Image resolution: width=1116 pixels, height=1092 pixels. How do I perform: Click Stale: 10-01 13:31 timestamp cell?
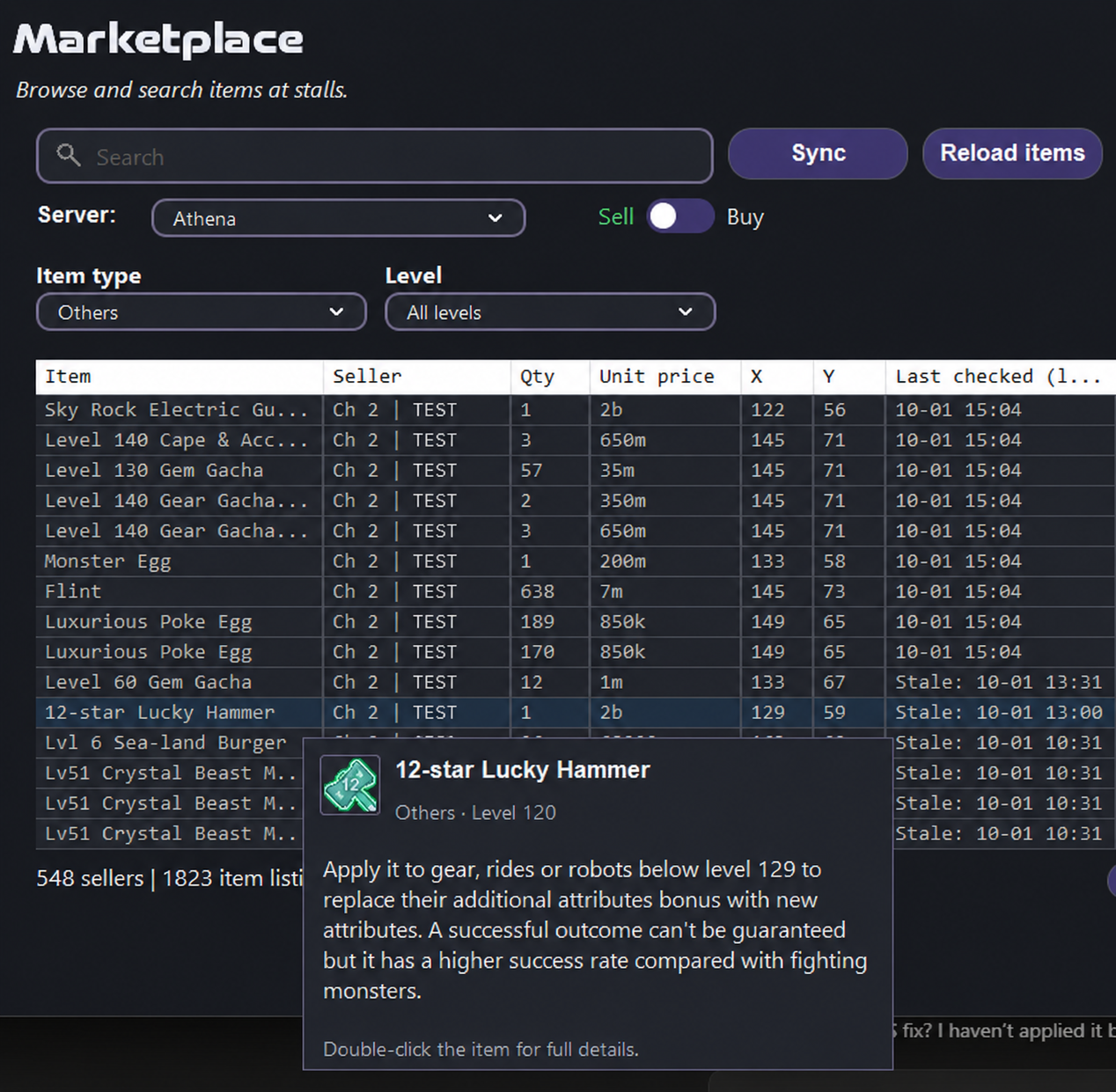point(1001,683)
